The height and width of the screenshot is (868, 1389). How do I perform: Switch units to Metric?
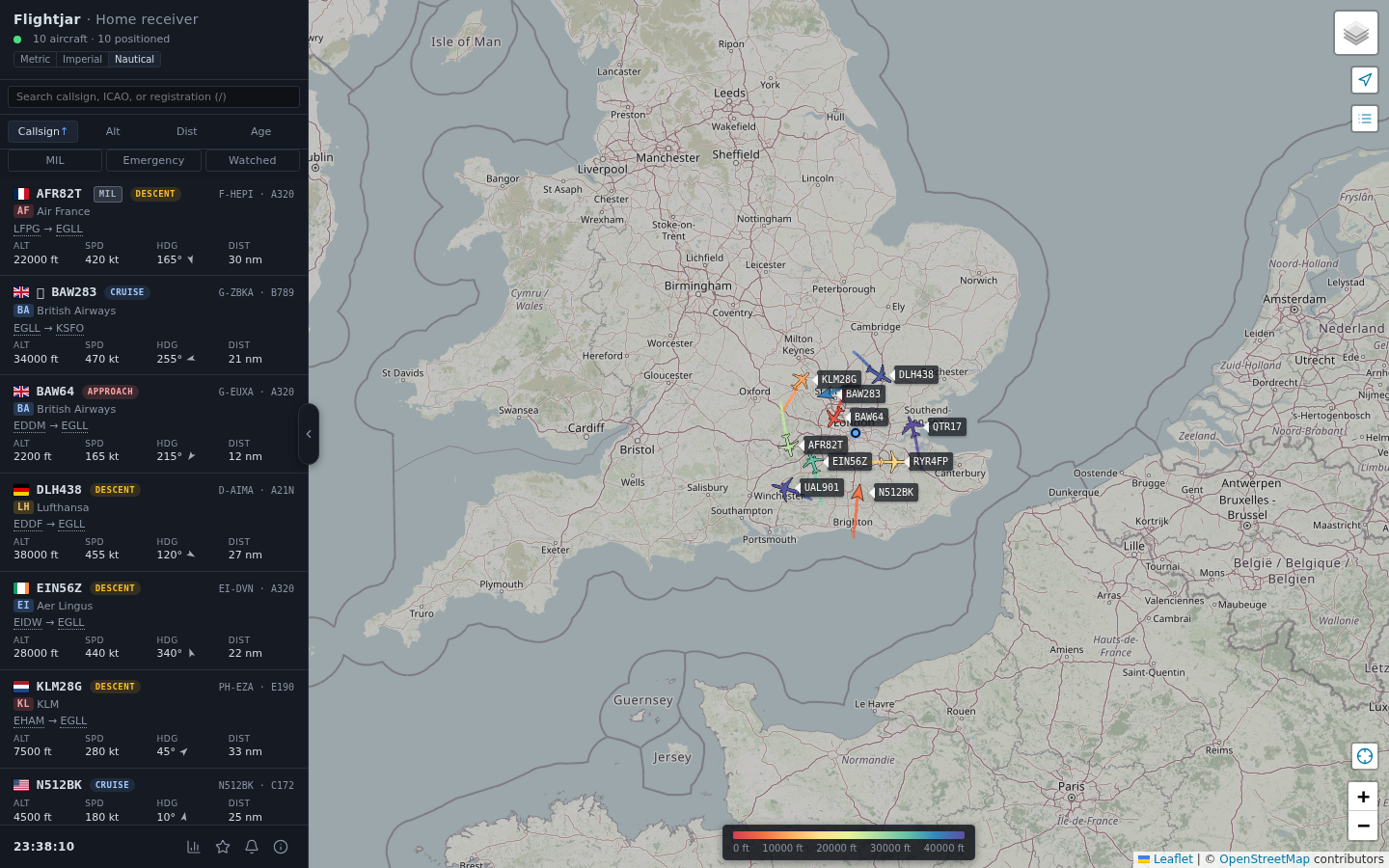click(34, 59)
